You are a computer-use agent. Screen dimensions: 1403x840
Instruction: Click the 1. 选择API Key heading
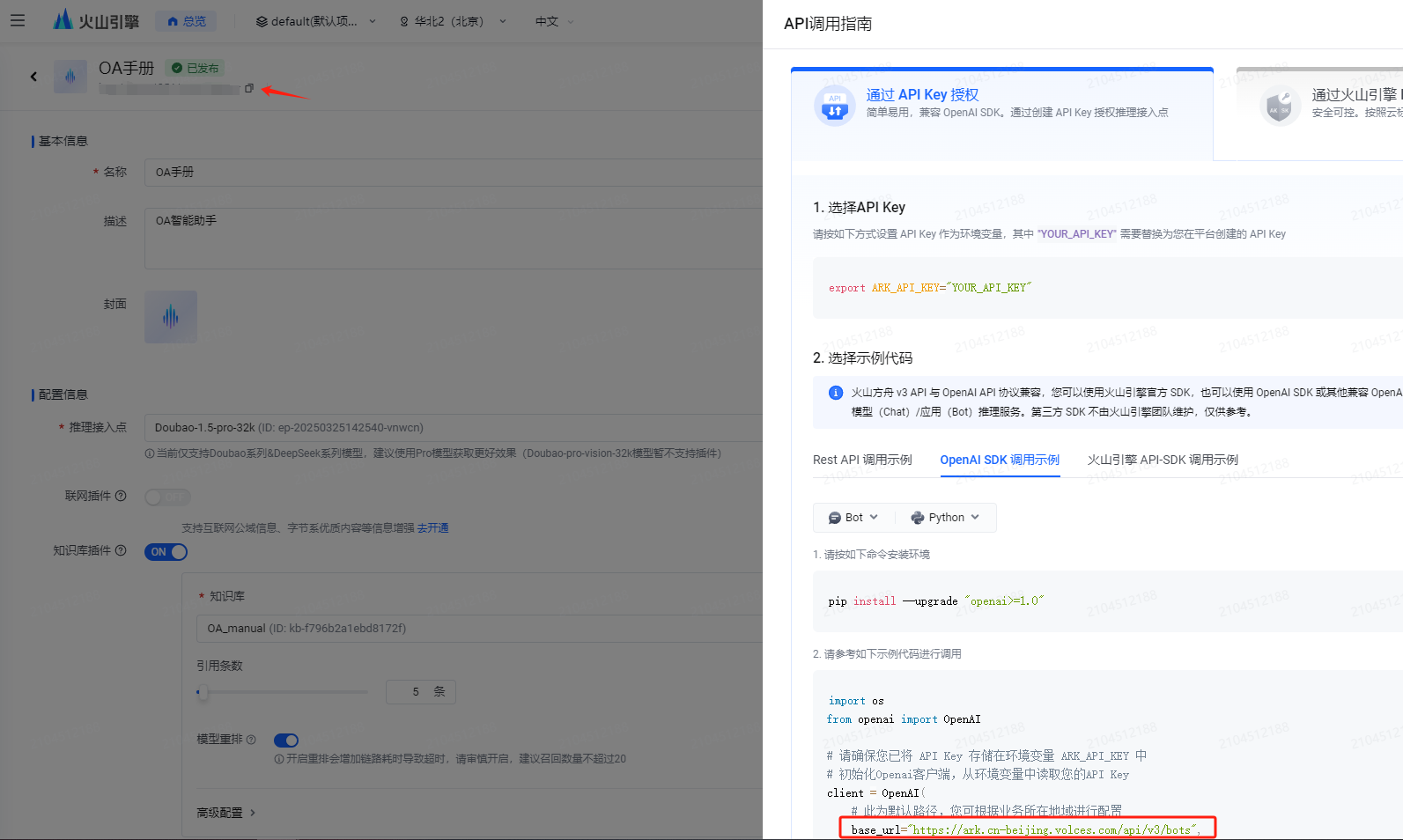[860, 207]
